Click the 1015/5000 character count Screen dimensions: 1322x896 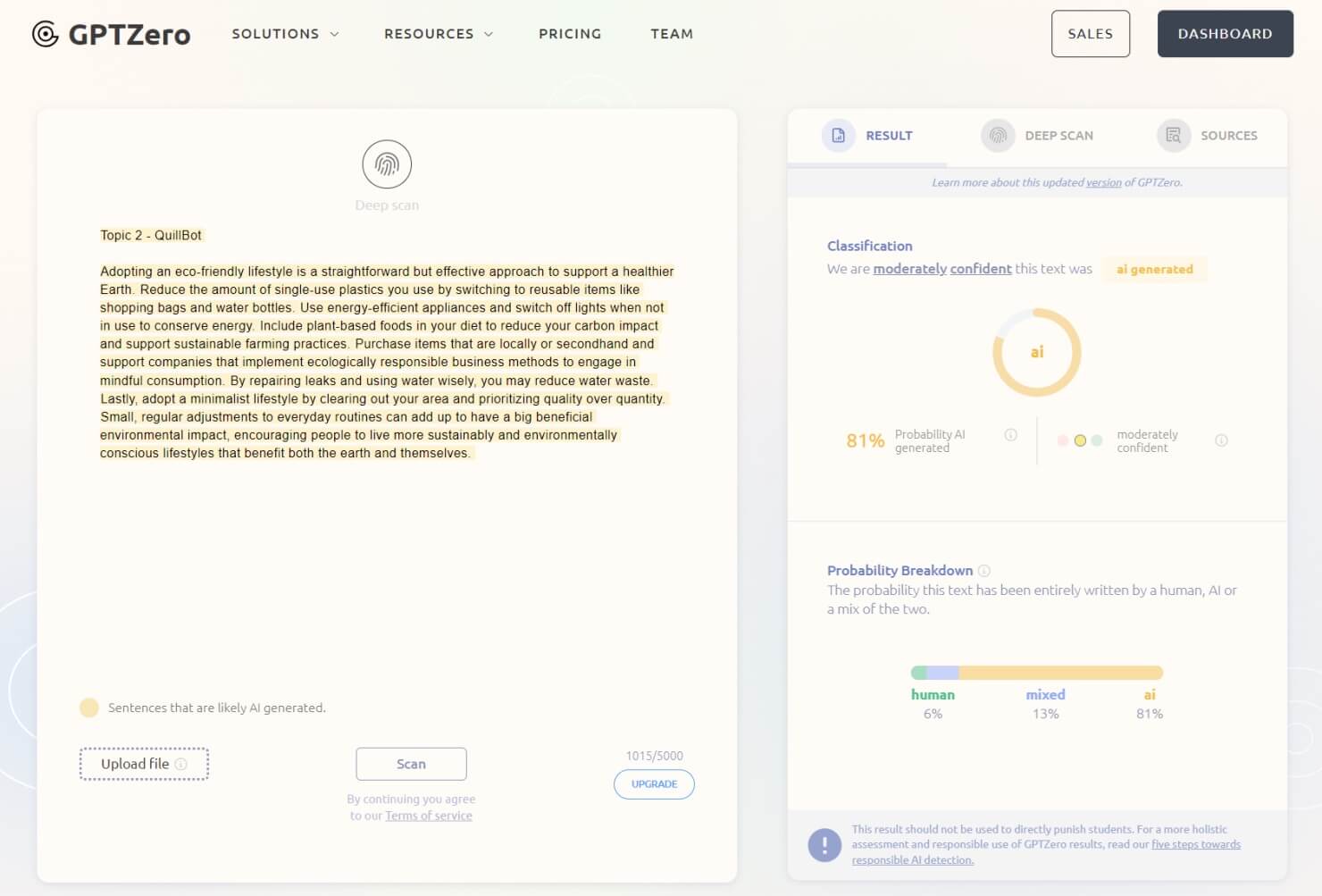click(x=654, y=756)
